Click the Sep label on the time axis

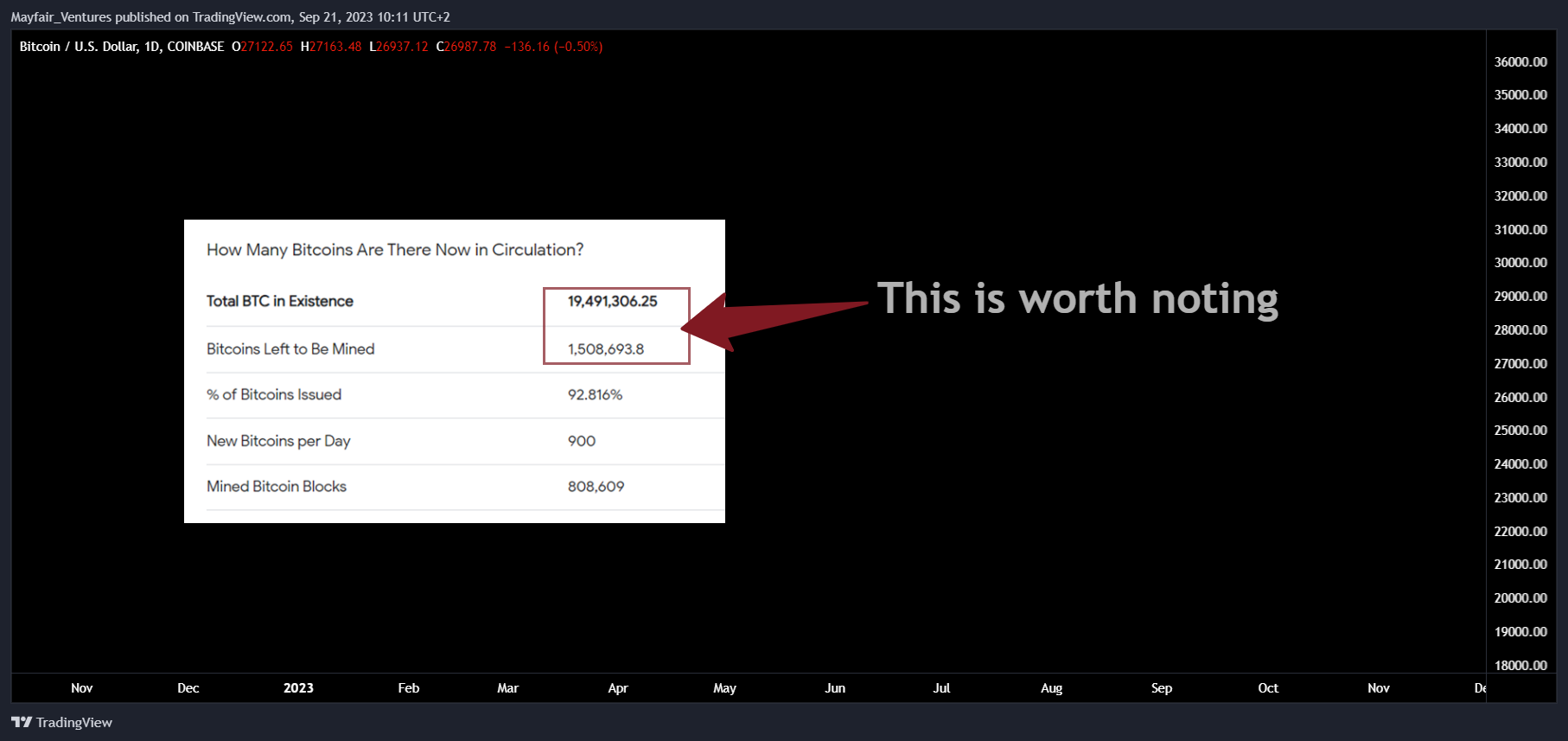point(1162,688)
